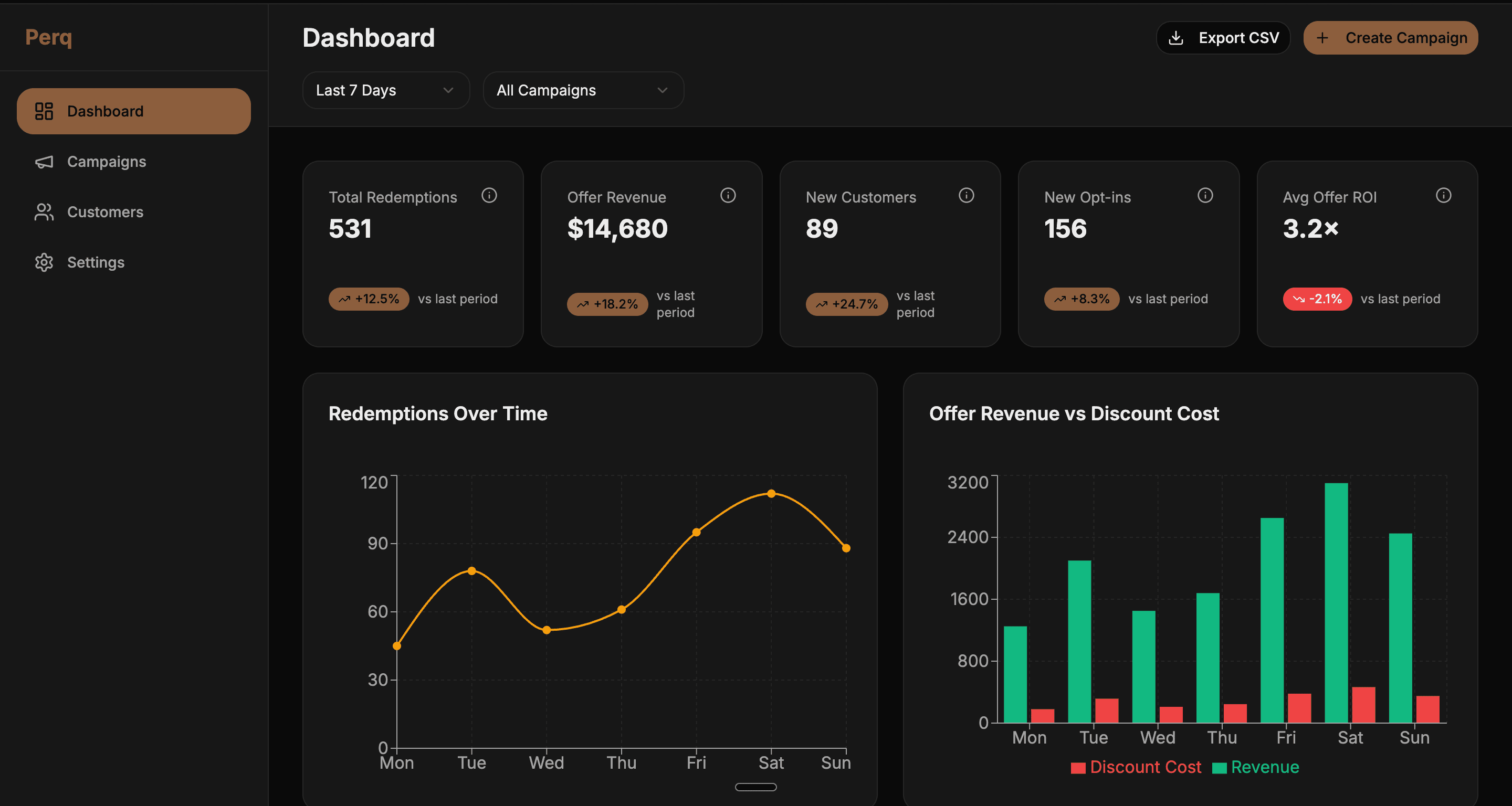Click the Settings gear icon
Viewport: 1512px width, 806px height.
[x=44, y=262]
